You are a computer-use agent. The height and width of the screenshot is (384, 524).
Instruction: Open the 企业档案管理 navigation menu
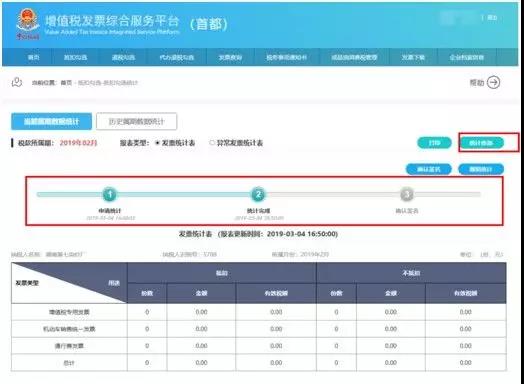pos(467,57)
